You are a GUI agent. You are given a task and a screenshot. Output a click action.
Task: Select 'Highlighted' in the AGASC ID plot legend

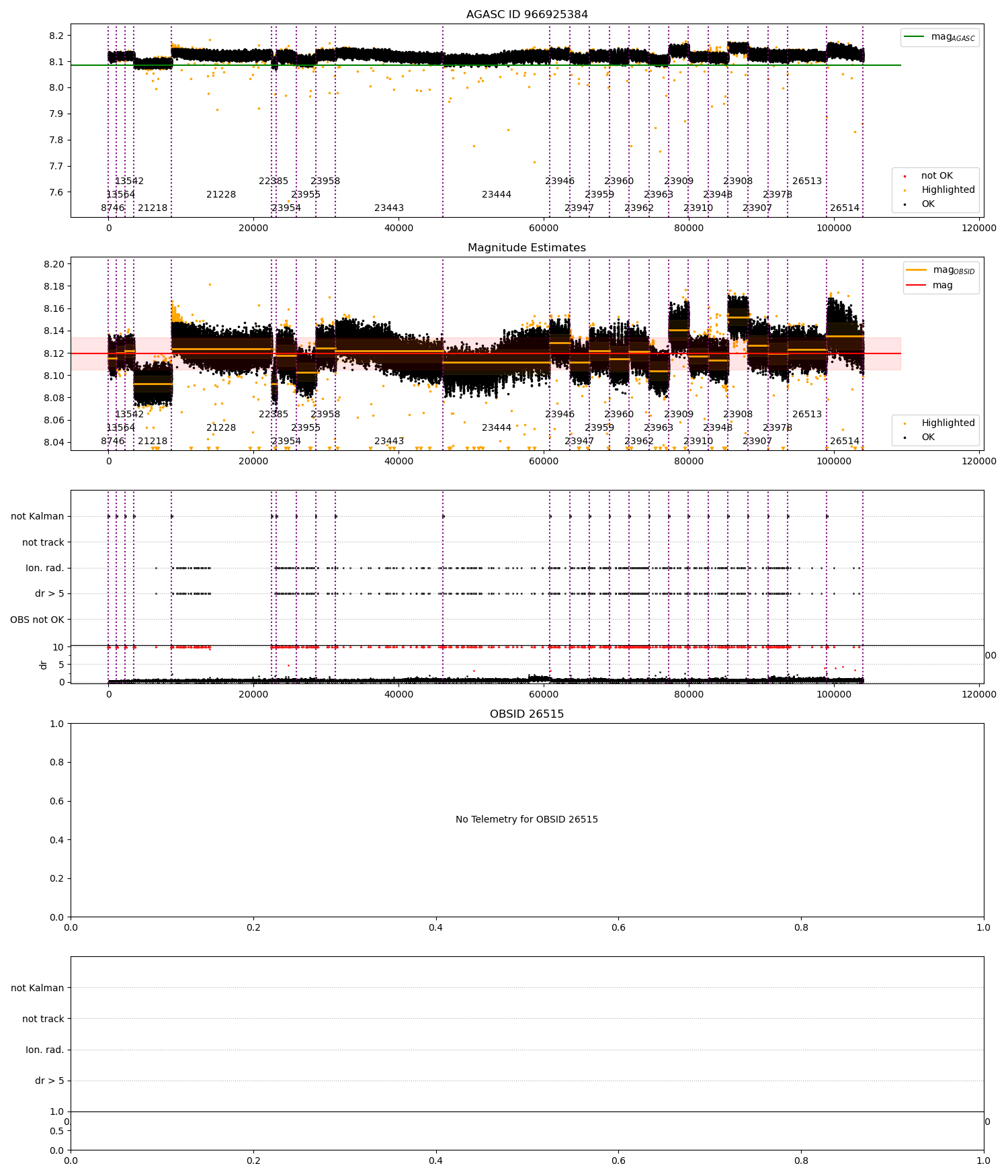click(x=939, y=190)
